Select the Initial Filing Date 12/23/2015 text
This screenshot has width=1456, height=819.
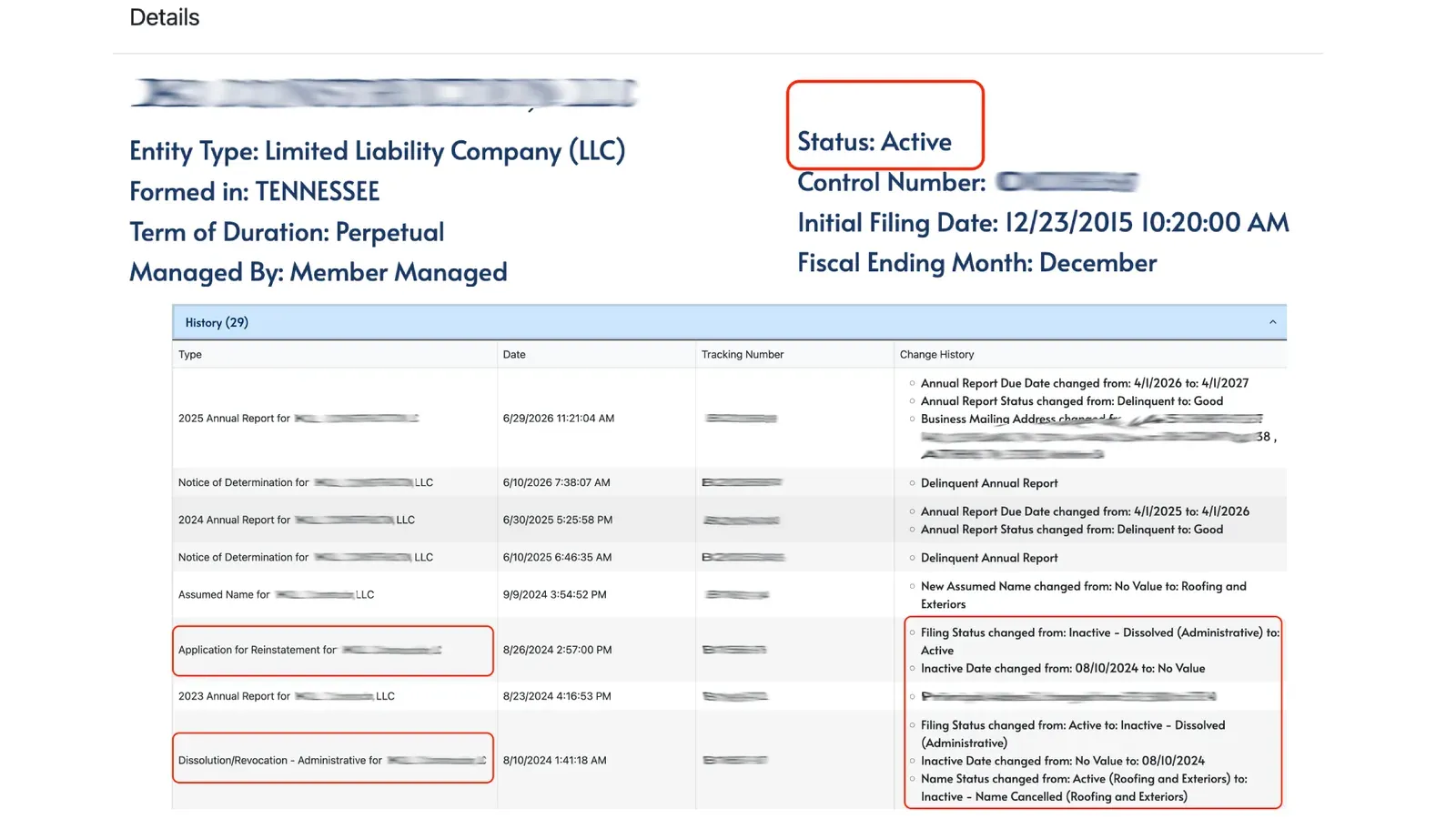1043,223
